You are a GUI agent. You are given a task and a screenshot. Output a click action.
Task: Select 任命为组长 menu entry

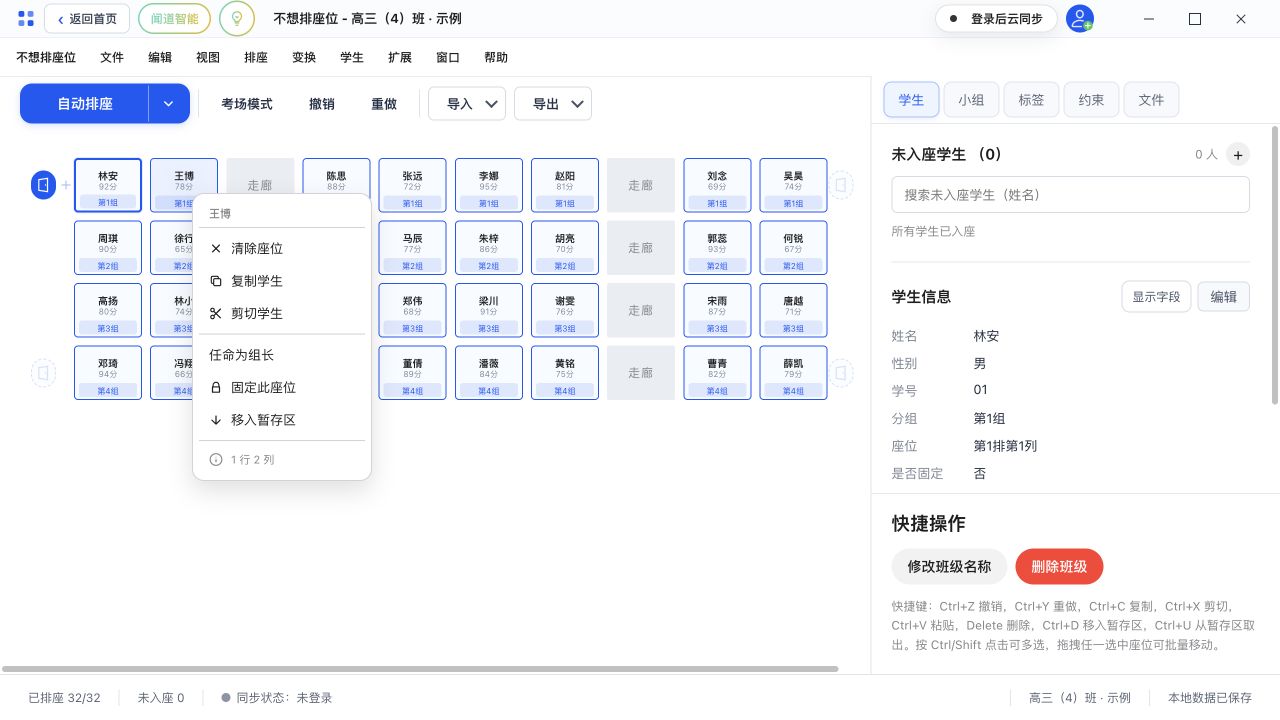(x=282, y=355)
